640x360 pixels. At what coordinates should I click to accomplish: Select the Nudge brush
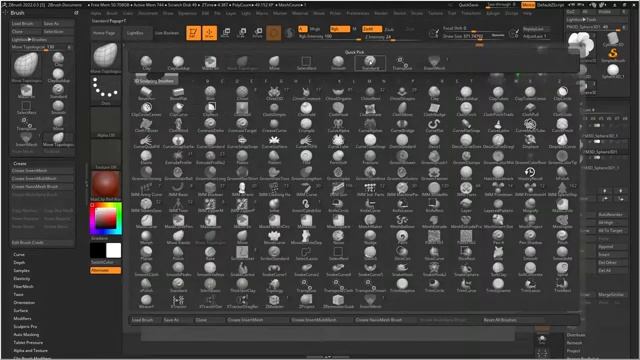pyautogui.click(x=370, y=237)
